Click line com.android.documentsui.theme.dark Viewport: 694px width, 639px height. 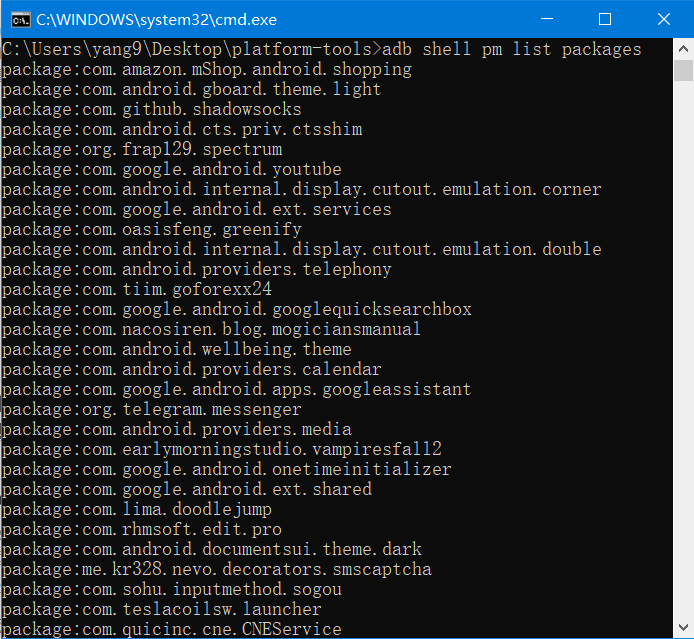[x=212, y=549]
